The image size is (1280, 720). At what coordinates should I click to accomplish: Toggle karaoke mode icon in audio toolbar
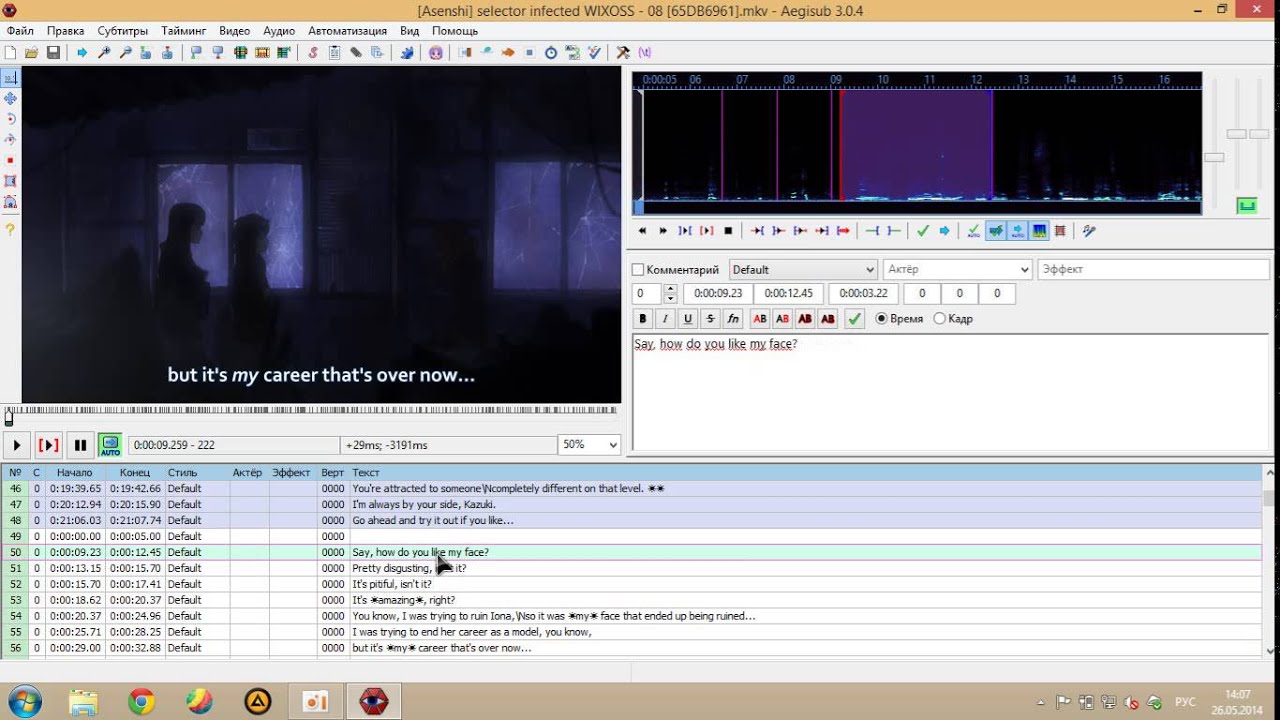[x=1090, y=231]
